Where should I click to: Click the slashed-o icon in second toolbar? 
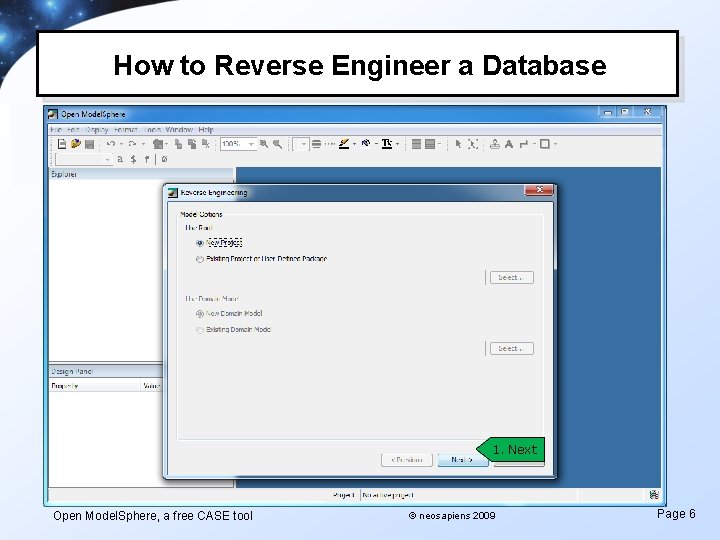164,159
